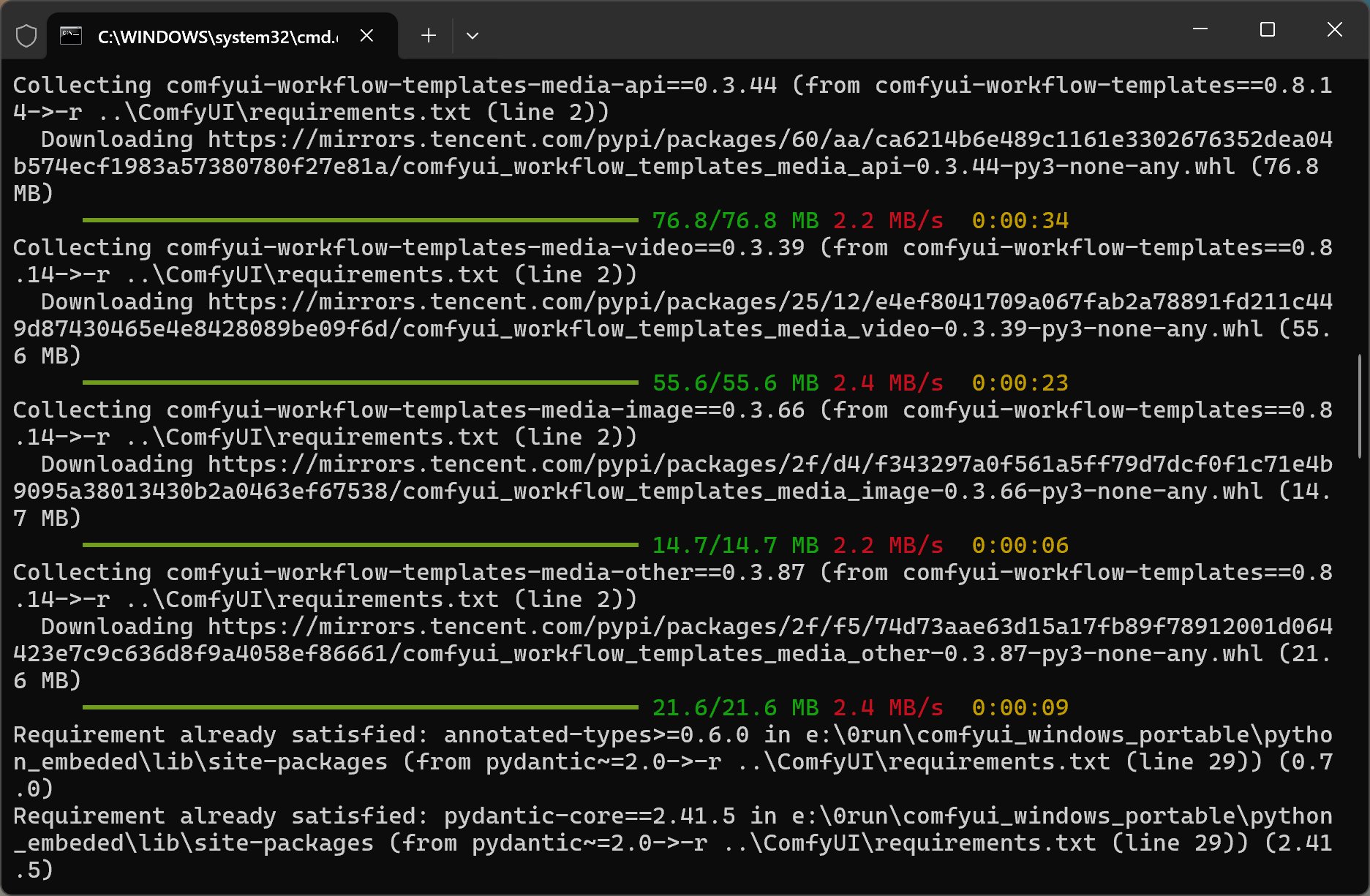Click the 76.8 MB download progress bar
Viewport: 1370px width, 896px height.
pyautogui.click(x=360, y=220)
